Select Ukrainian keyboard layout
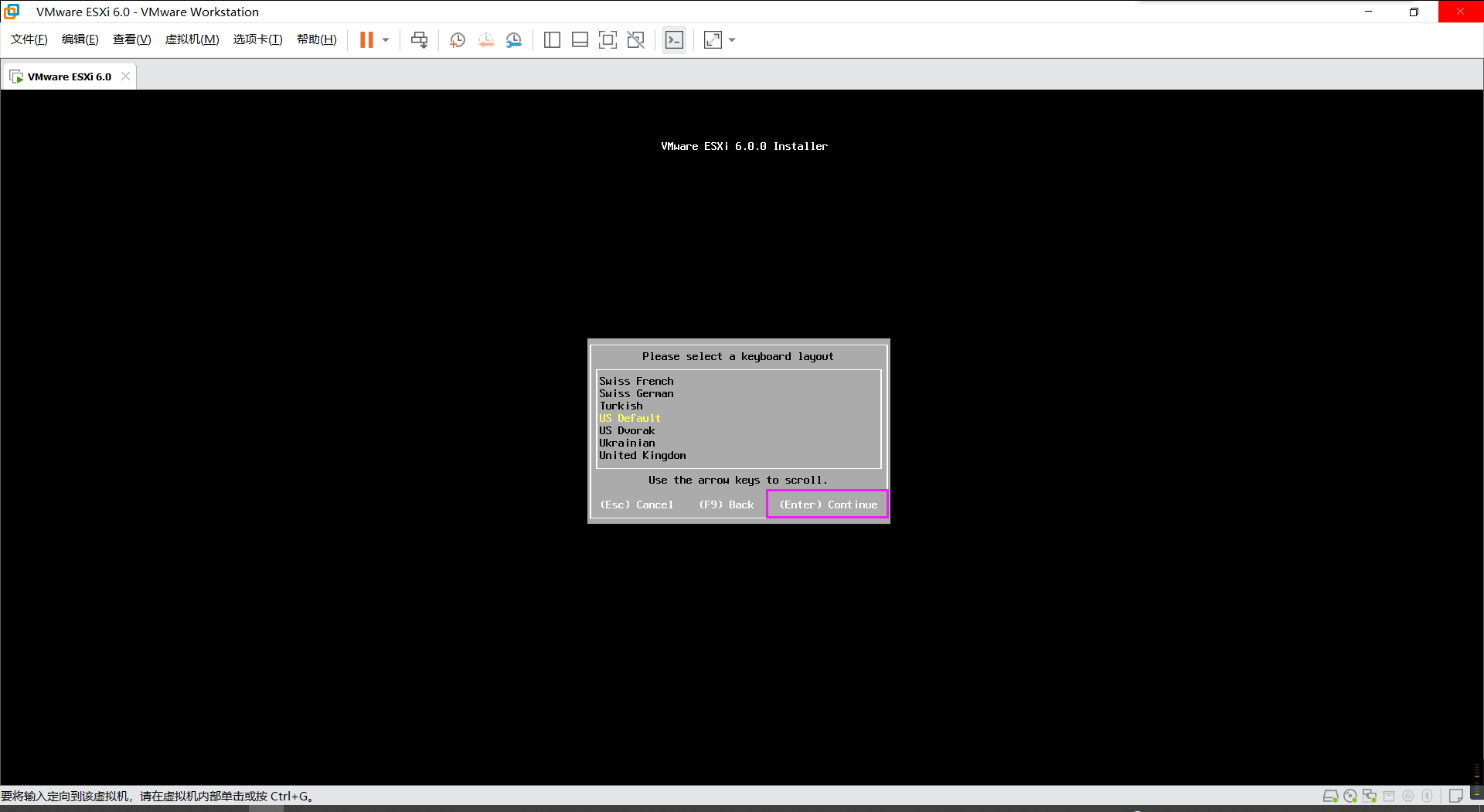This screenshot has width=1484, height=812. [627, 443]
